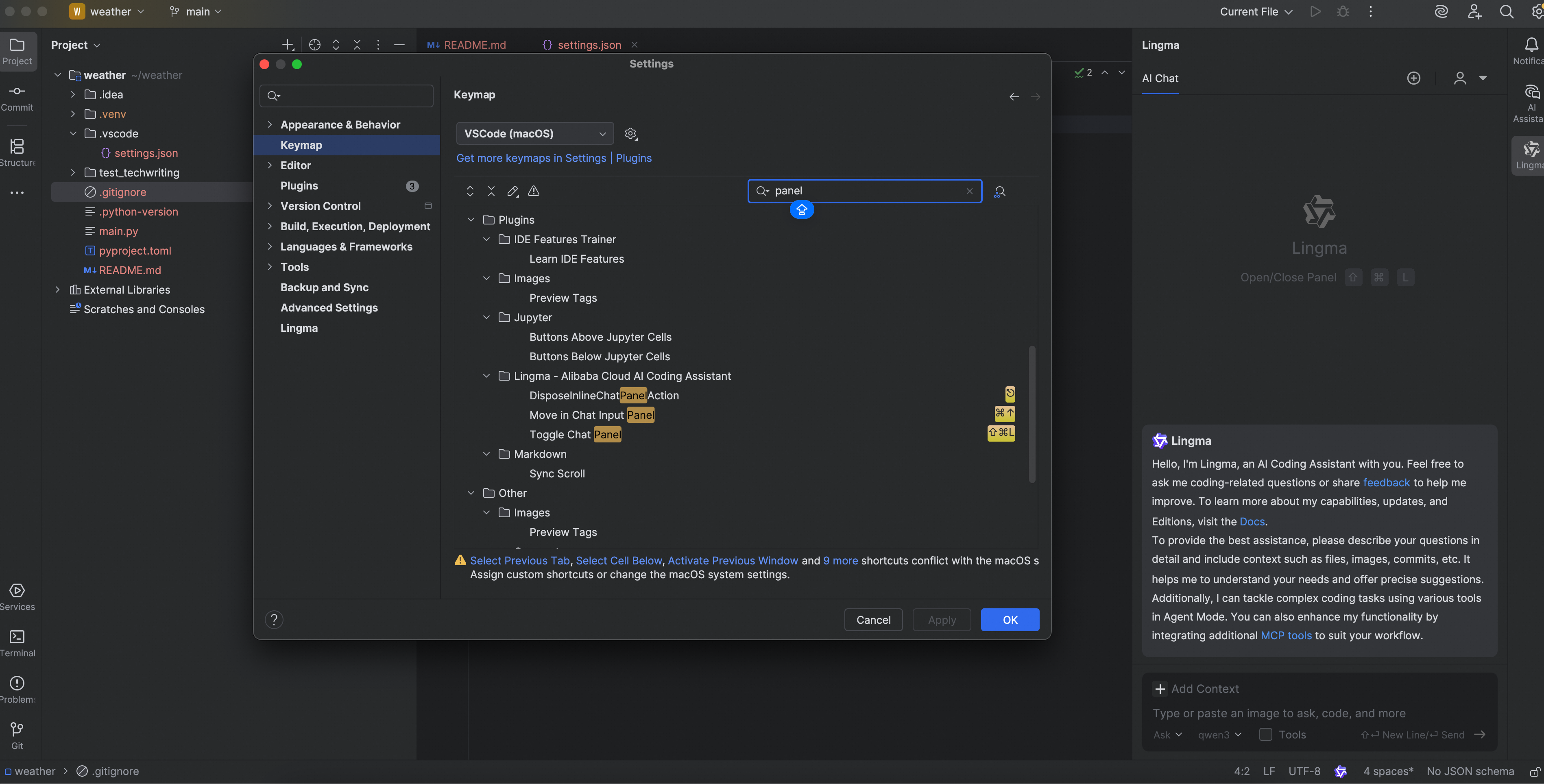
Task: Open the Ask mode dropdown
Action: pos(1167,735)
